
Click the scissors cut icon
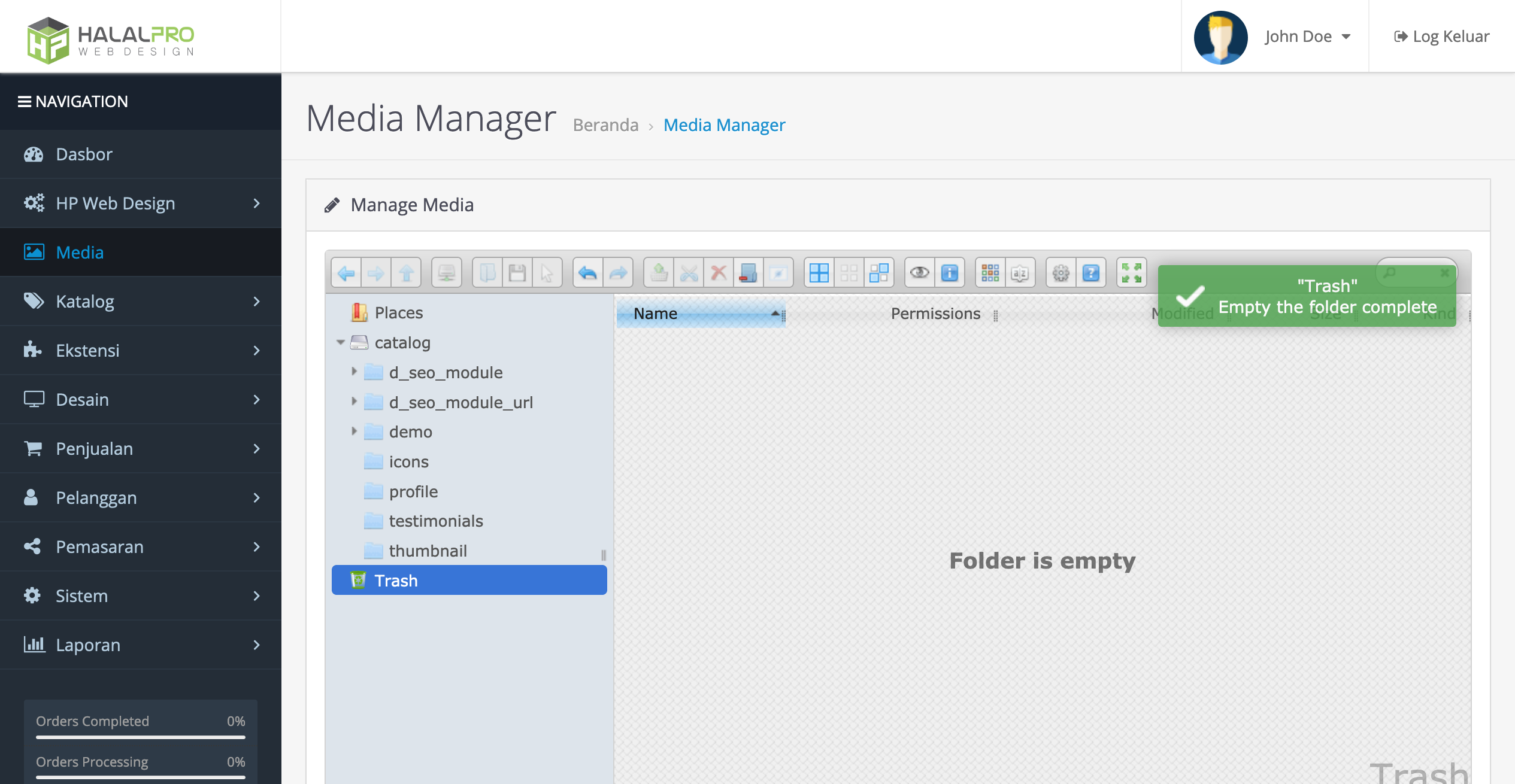coord(689,273)
